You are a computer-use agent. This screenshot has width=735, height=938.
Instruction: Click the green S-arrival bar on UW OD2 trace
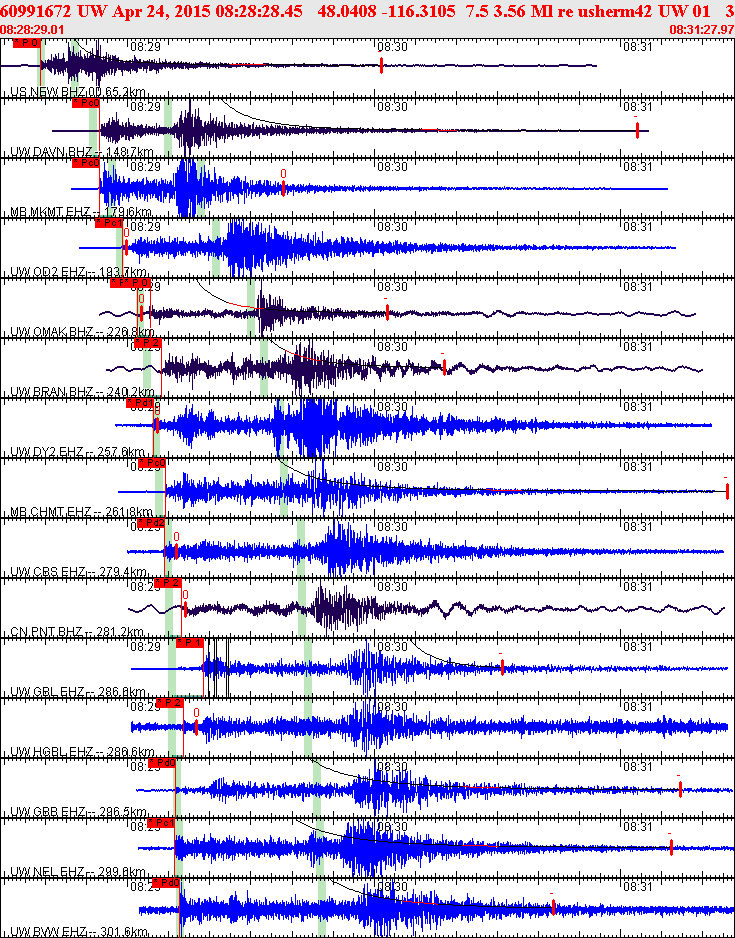pyautogui.click(x=216, y=248)
